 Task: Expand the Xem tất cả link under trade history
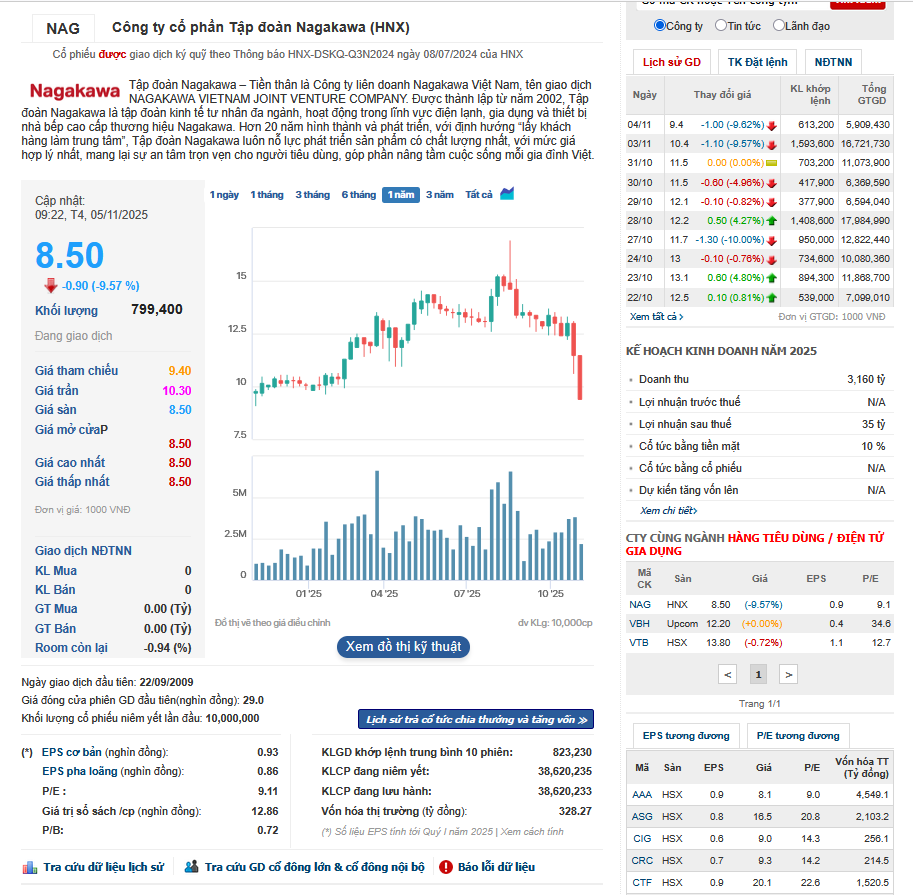click(x=656, y=317)
